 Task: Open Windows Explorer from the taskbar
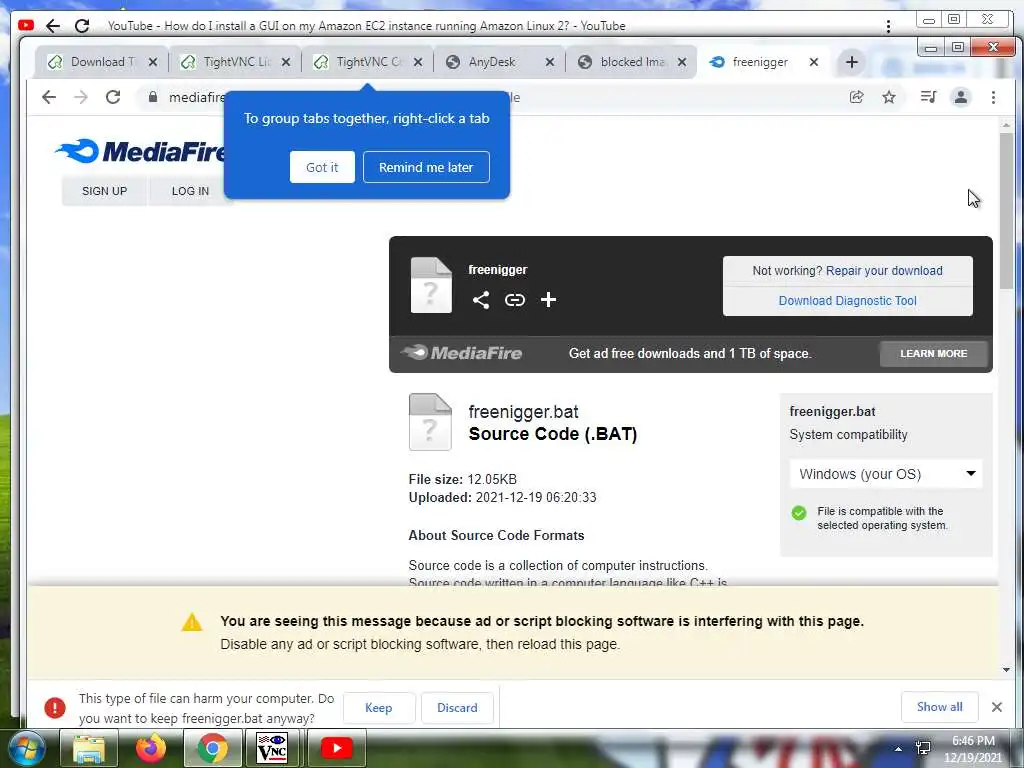(x=89, y=748)
